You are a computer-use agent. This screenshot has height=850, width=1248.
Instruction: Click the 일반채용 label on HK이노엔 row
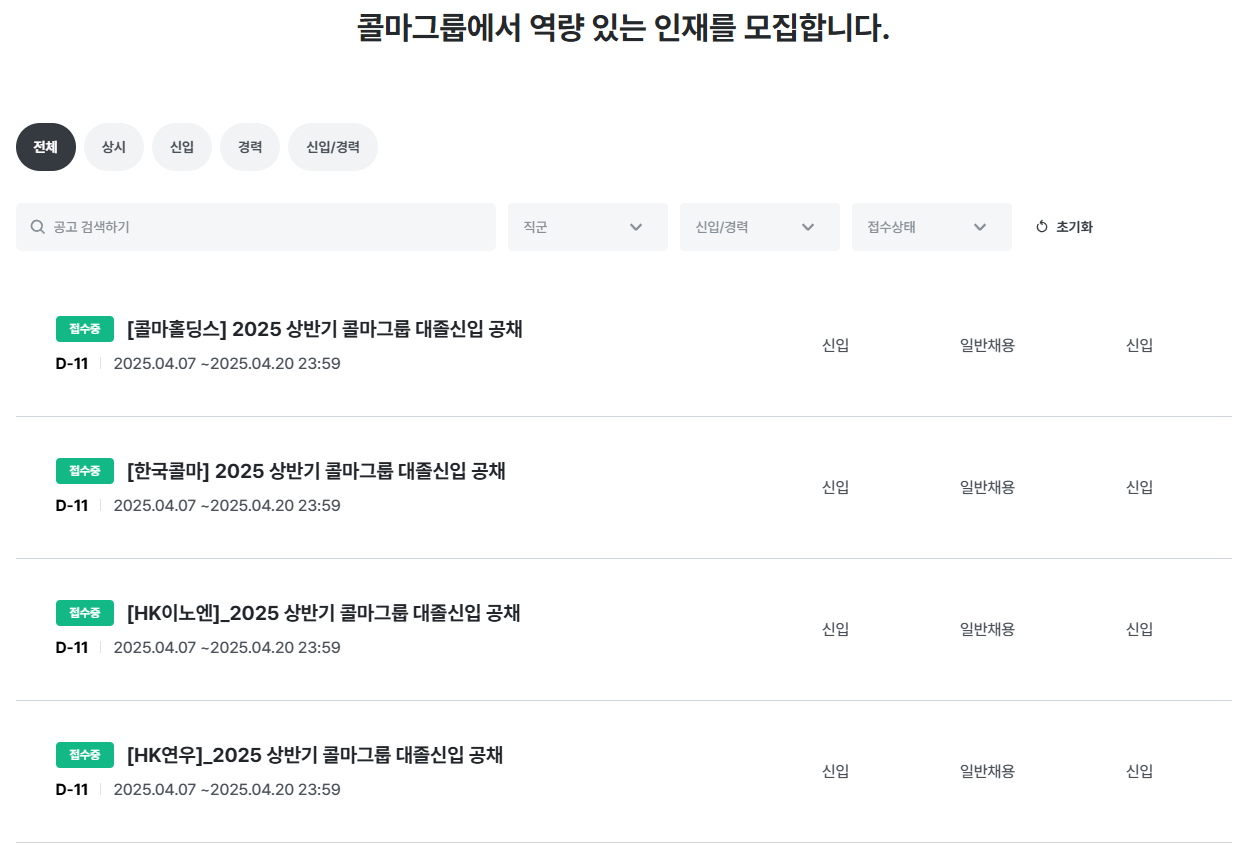point(987,629)
